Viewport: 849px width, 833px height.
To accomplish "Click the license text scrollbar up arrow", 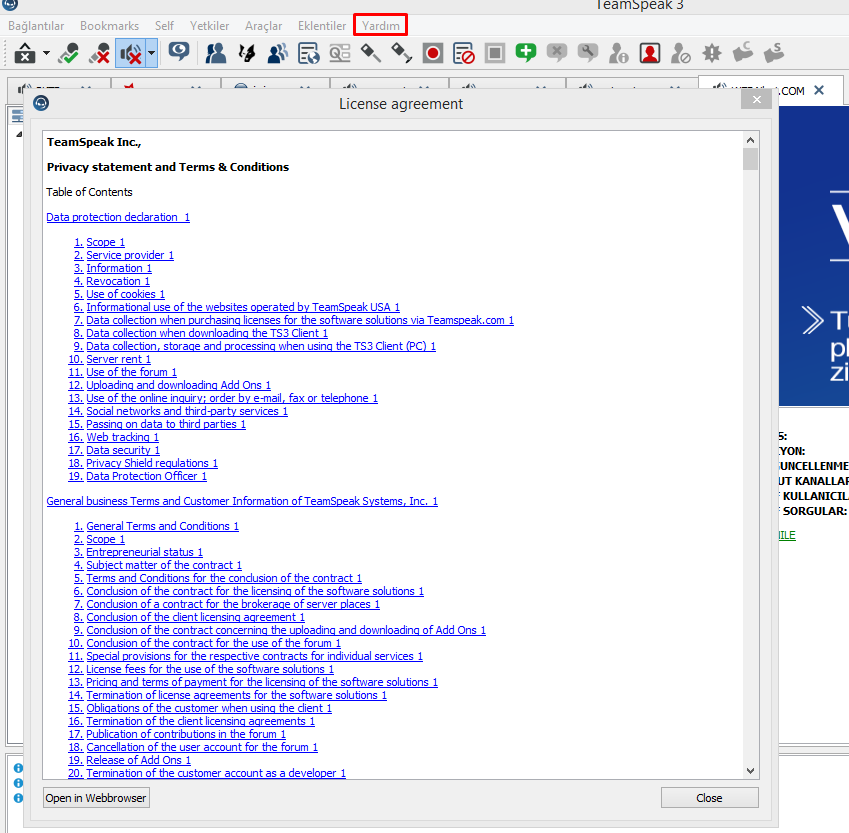I will pos(750,140).
